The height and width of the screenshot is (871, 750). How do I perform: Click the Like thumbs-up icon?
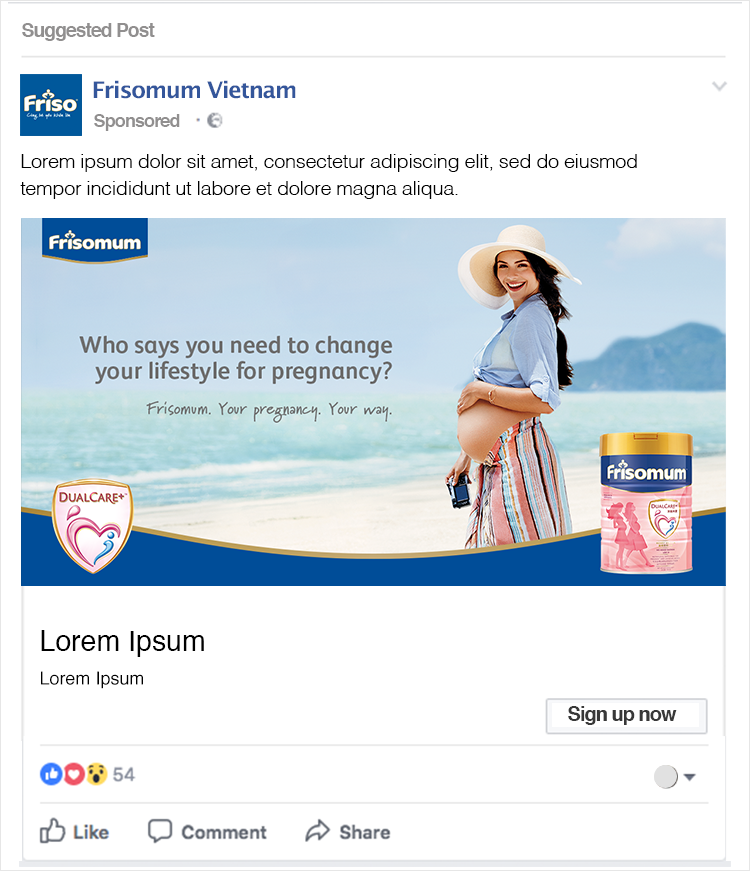pos(52,831)
